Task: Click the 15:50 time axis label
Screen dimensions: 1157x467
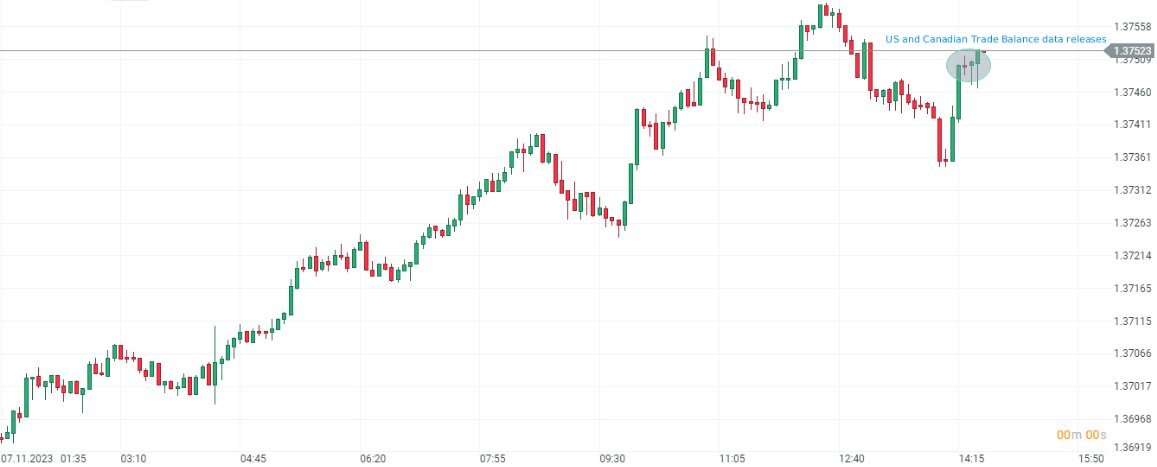Action: (1091, 459)
